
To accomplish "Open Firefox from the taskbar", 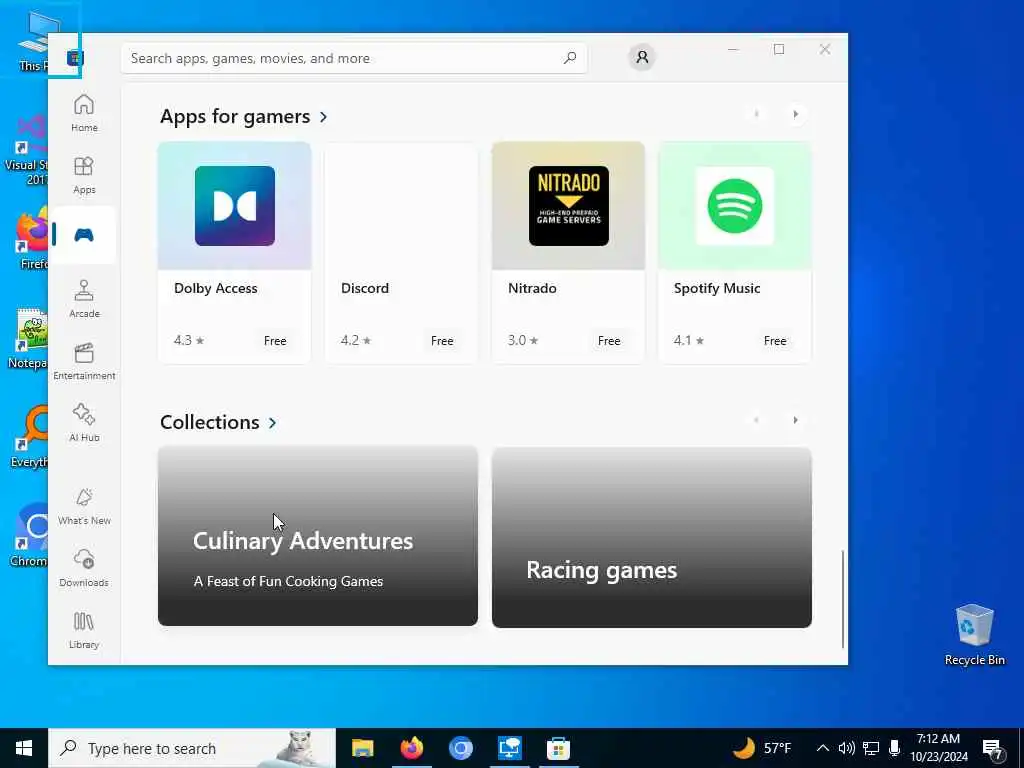I will pyautogui.click(x=411, y=748).
